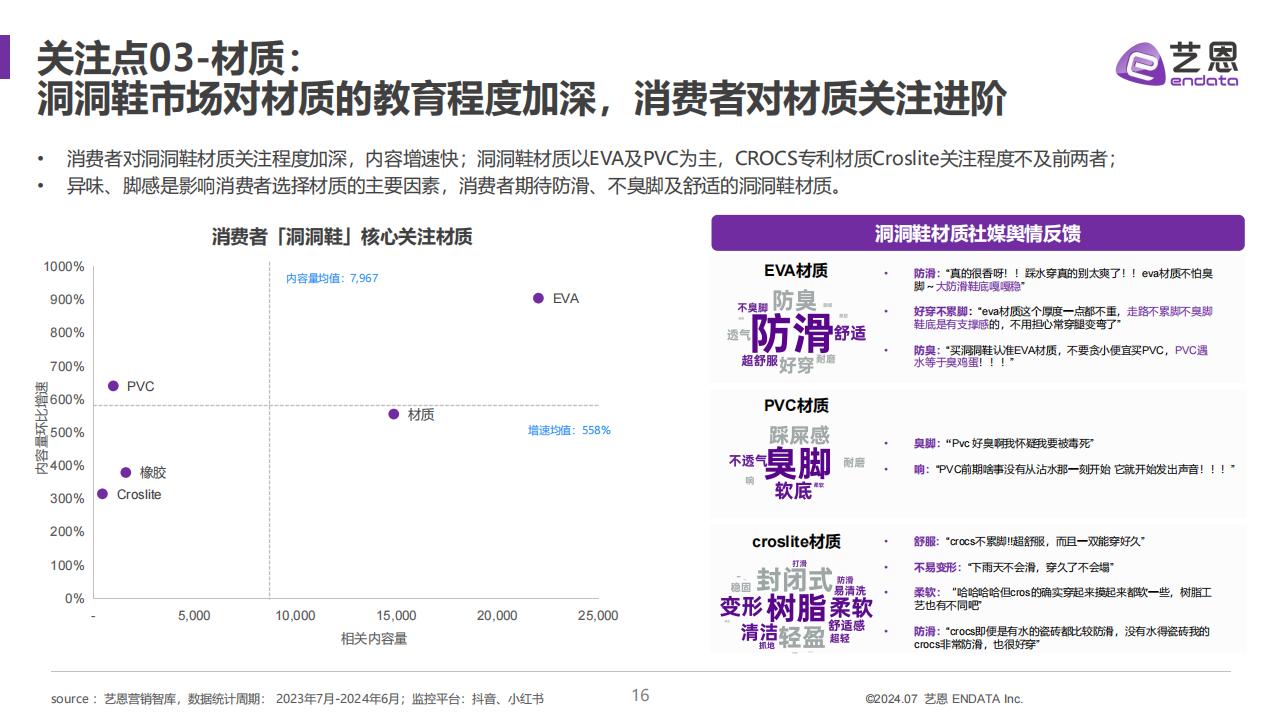Click the 响 quote in PVC section
This screenshot has height=720, width=1280.
(1074, 469)
